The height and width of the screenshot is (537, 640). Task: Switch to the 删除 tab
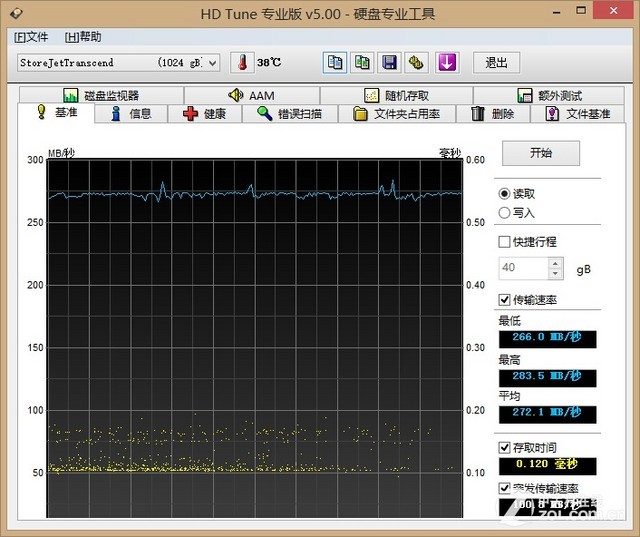pyautogui.click(x=493, y=114)
